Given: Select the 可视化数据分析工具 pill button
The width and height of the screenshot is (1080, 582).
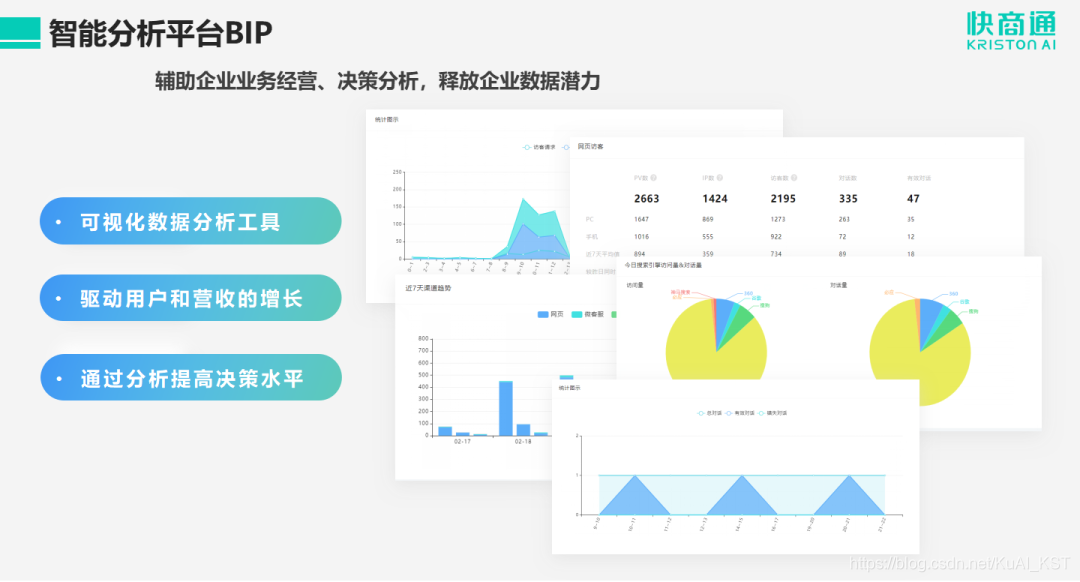Looking at the screenshot, I should [x=191, y=221].
